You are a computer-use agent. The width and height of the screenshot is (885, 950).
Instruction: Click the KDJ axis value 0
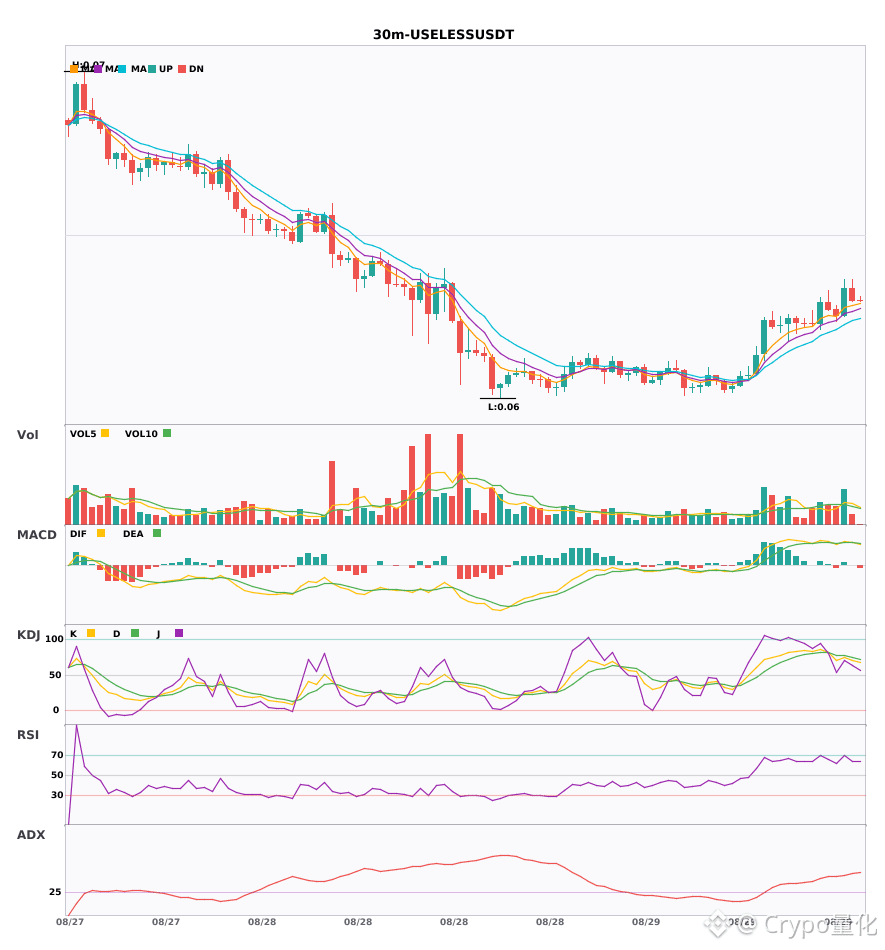pos(56,710)
